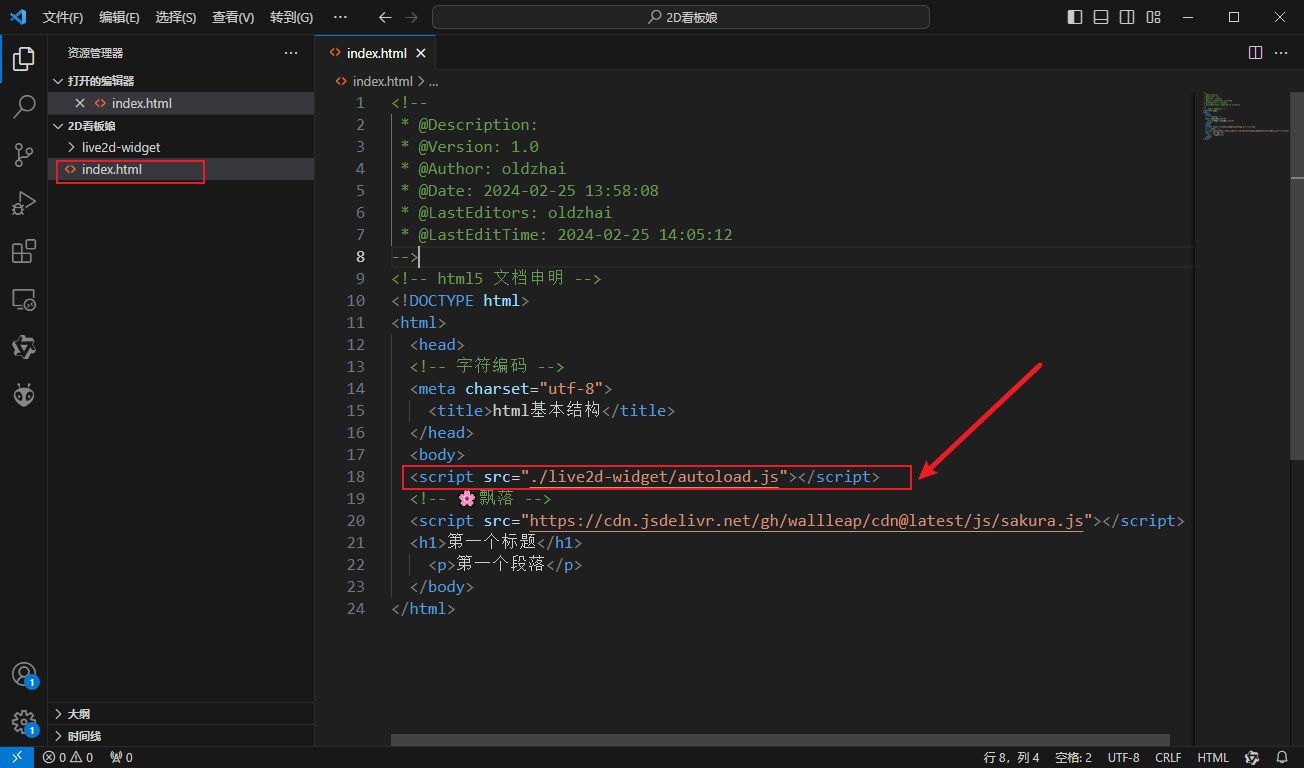The image size is (1304, 768).
Task: Expand the 大纲 outline section
Action: click(x=181, y=714)
